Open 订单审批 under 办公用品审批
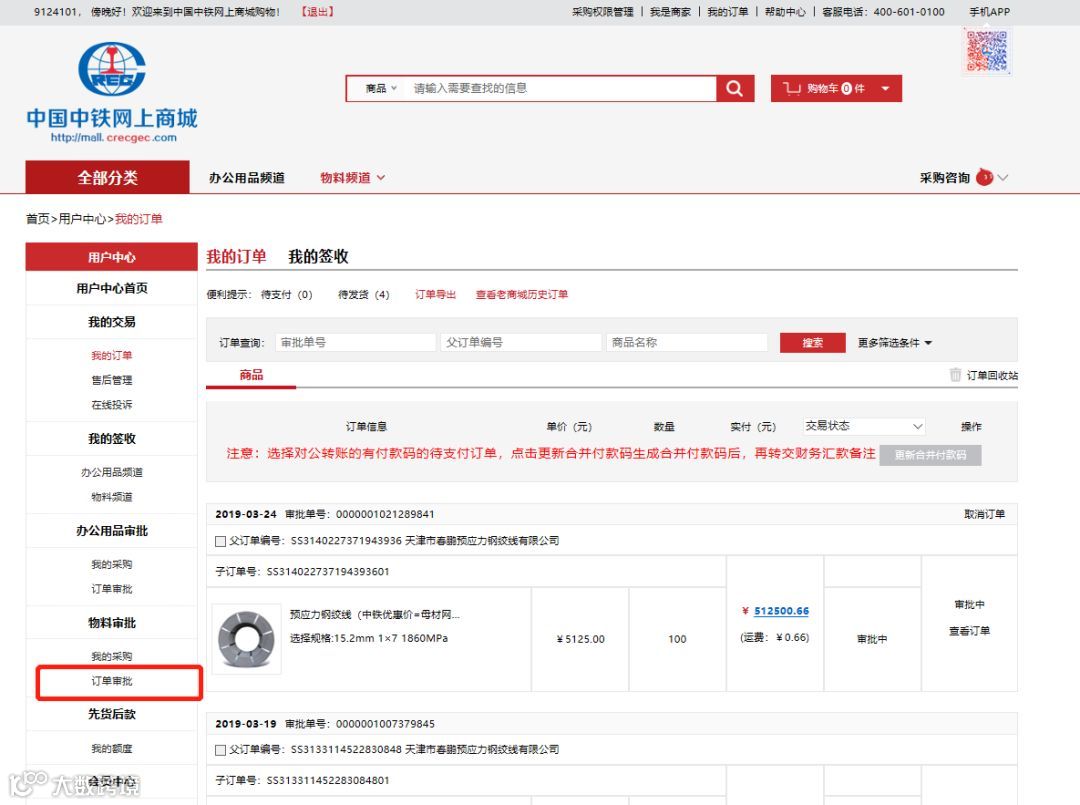This screenshot has height=805, width=1080. pyautogui.click(x=112, y=589)
